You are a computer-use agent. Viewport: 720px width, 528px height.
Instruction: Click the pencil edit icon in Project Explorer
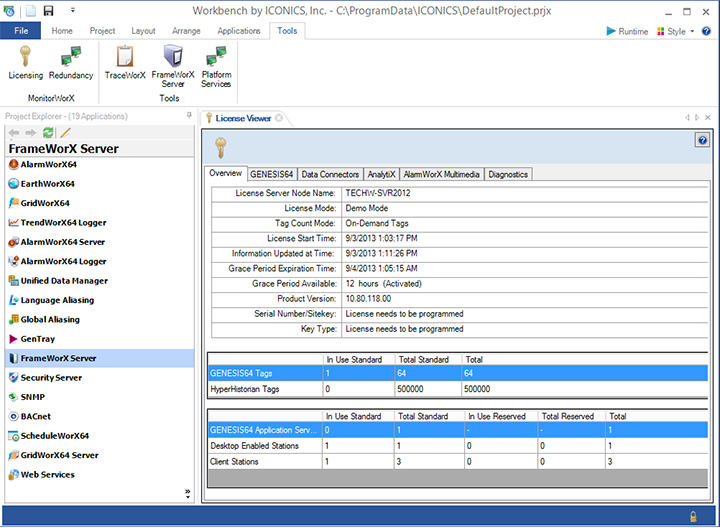65,133
